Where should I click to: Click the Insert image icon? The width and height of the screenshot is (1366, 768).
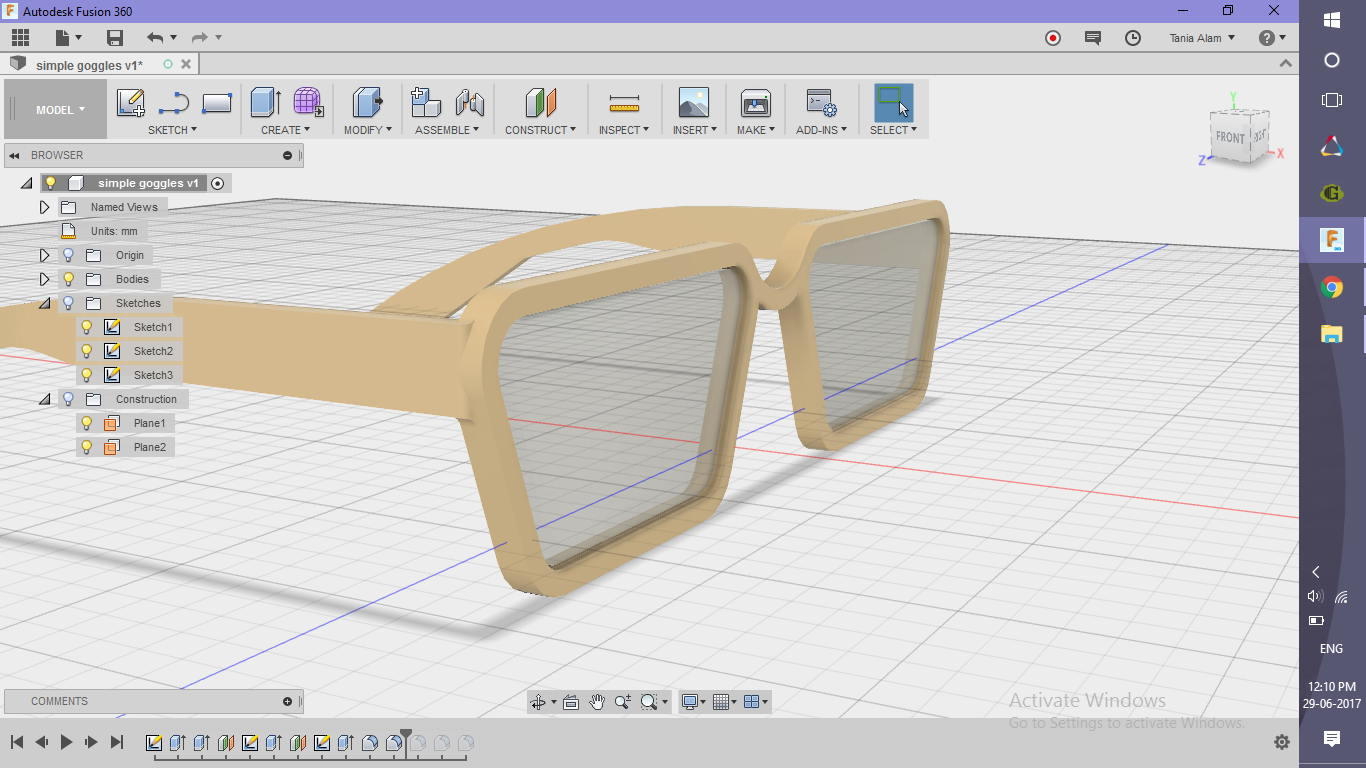coord(693,102)
